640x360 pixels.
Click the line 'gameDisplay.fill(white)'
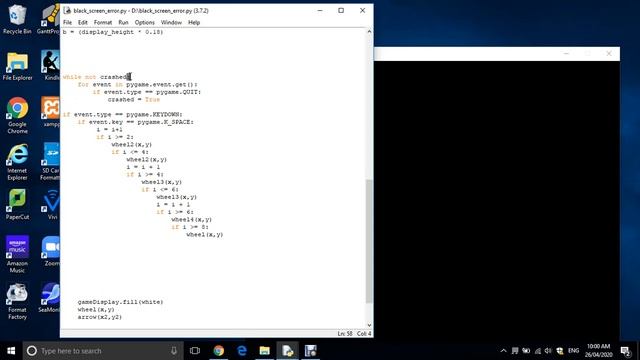coord(120,302)
